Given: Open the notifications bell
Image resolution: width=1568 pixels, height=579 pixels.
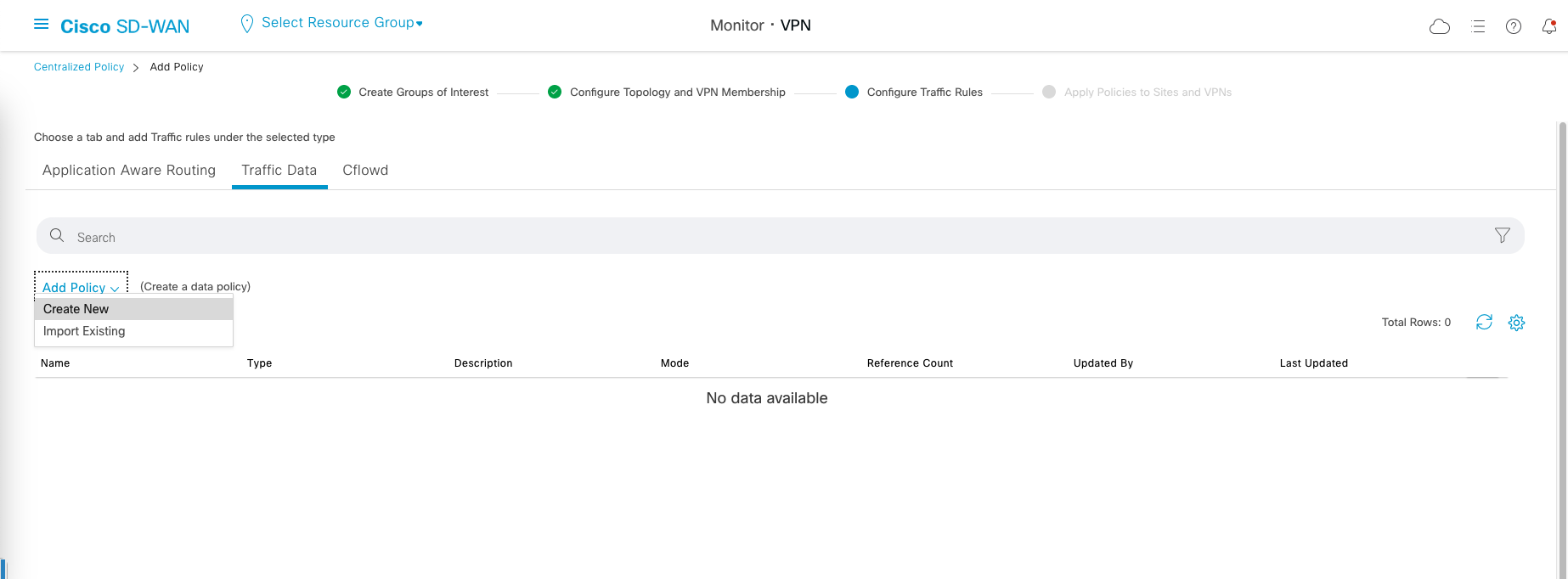Looking at the screenshot, I should (1548, 26).
